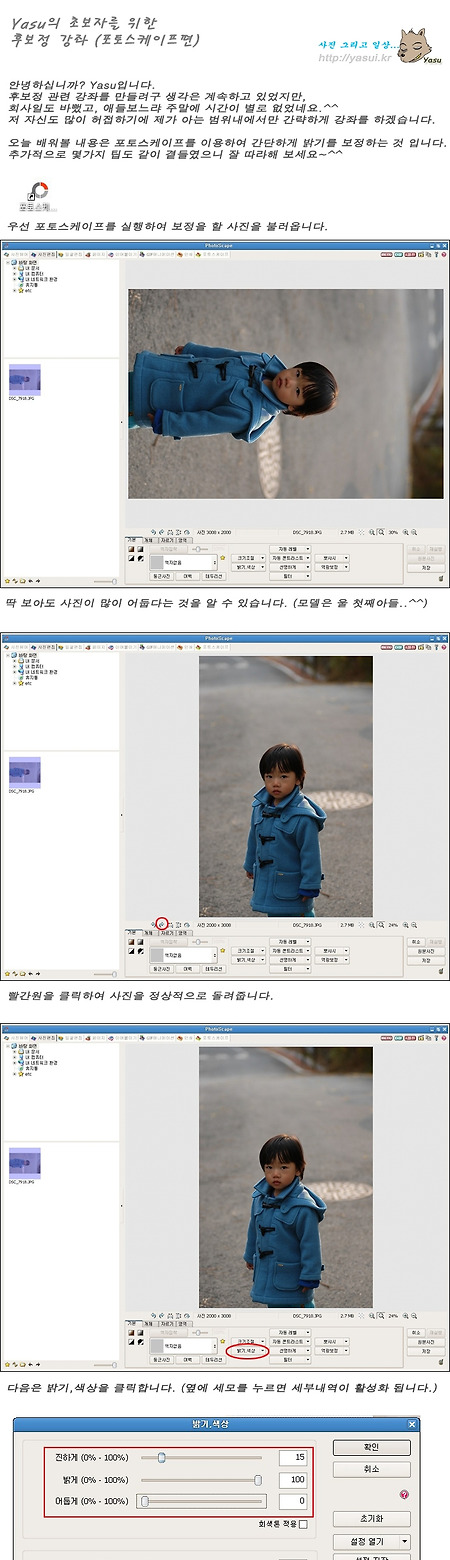Click 저장 in the sideways-photo window
The width and height of the screenshot is (450, 1560).
coord(425,567)
